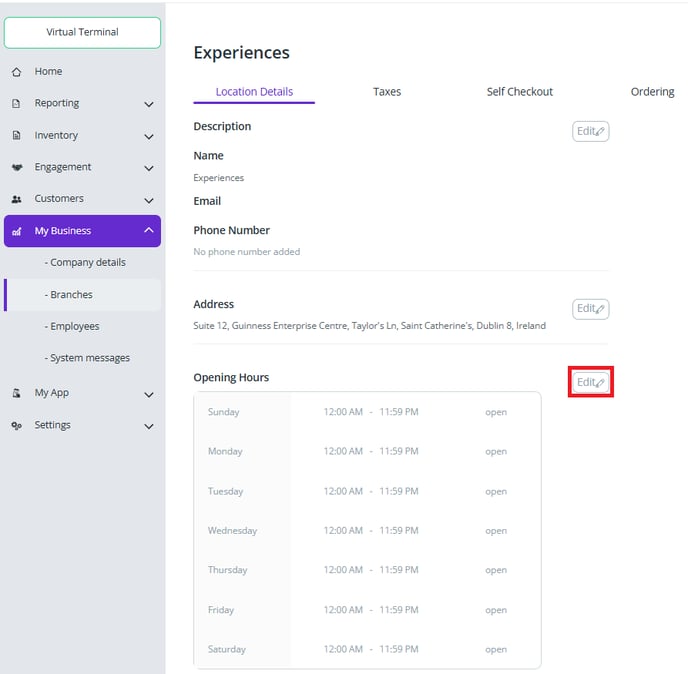Click the Reporting document icon
688x674 pixels.
click(16, 104)
